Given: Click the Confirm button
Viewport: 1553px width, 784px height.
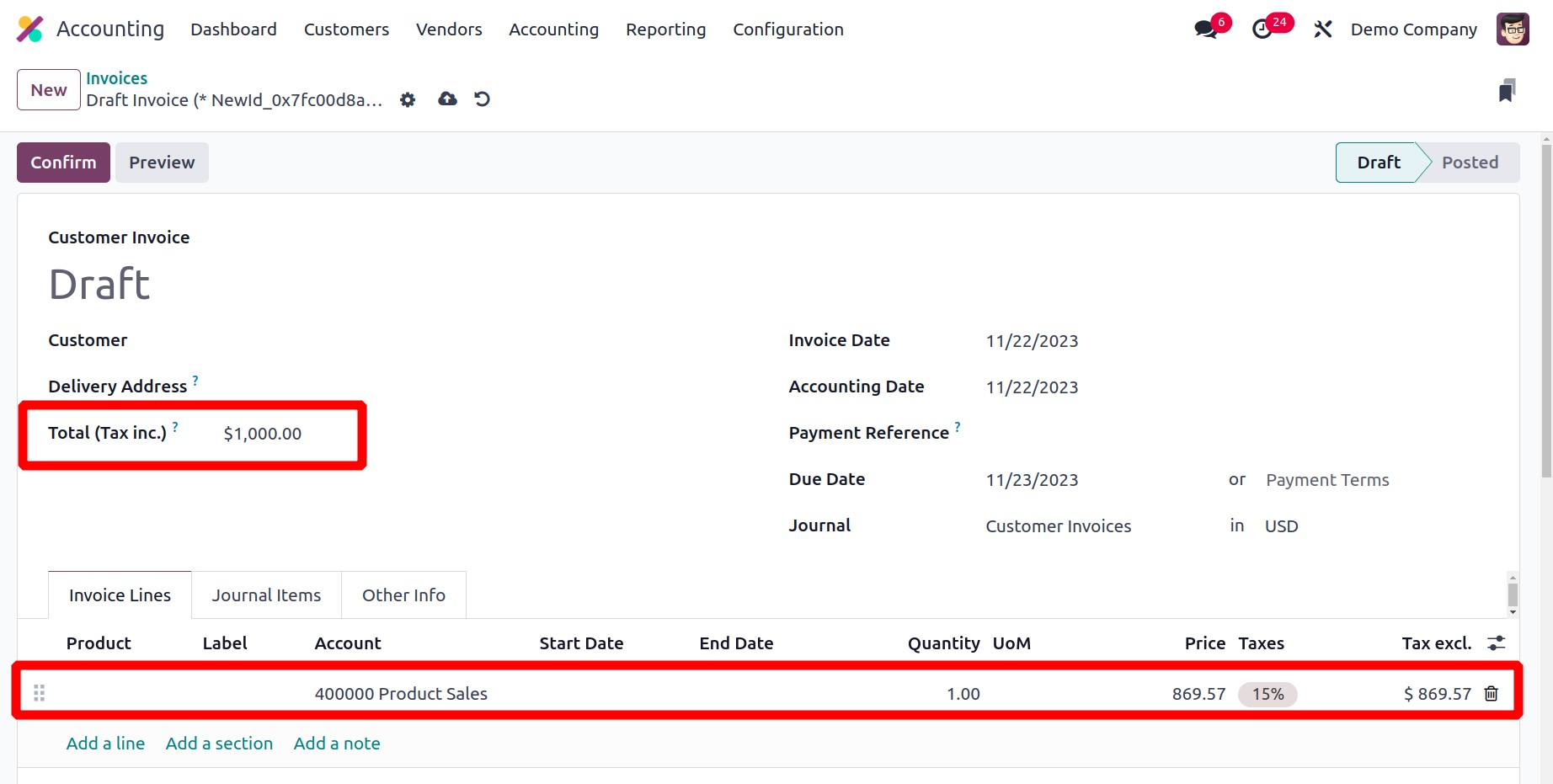Looking at the screenshot, I should pyautogui.click(x=63, y=163).
